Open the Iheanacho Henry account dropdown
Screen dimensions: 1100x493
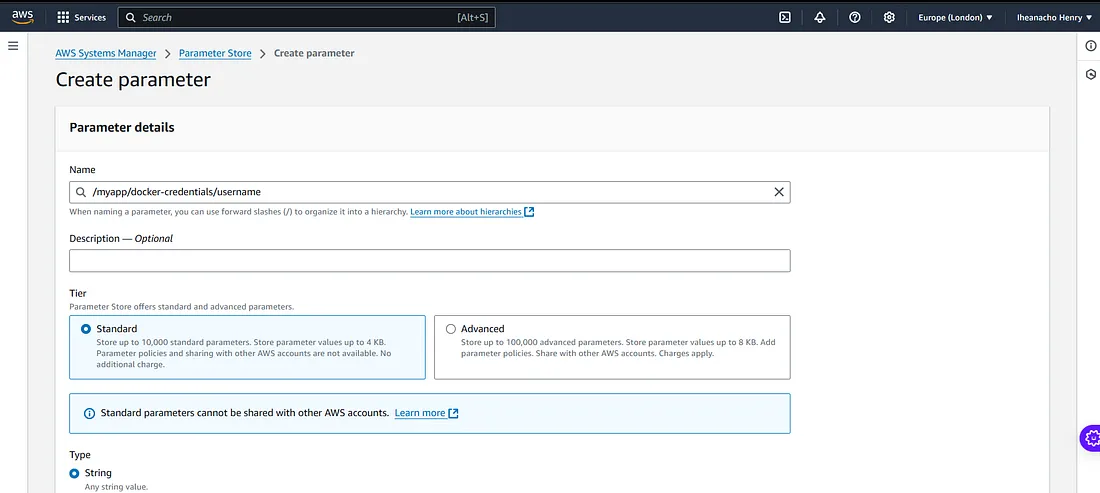[x=1053, y=18]
